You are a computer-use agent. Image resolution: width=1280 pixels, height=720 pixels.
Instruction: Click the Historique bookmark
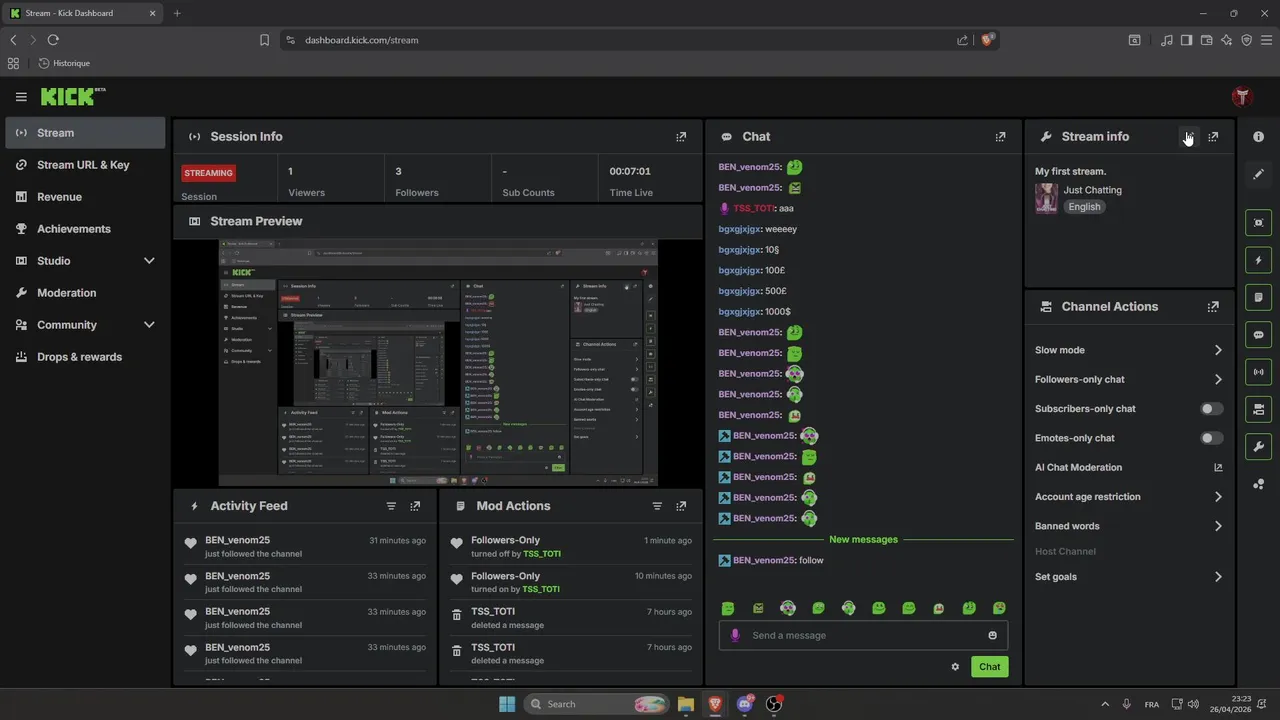64,63
